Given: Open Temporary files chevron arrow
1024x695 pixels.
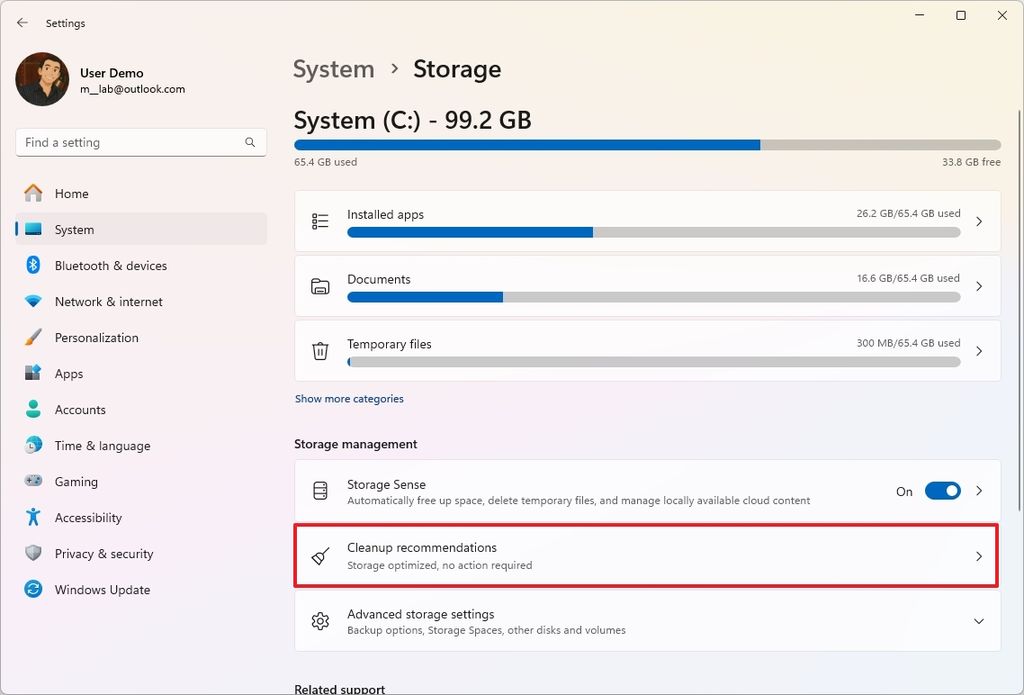Looking at the screenshot, I should click(979, 351).
